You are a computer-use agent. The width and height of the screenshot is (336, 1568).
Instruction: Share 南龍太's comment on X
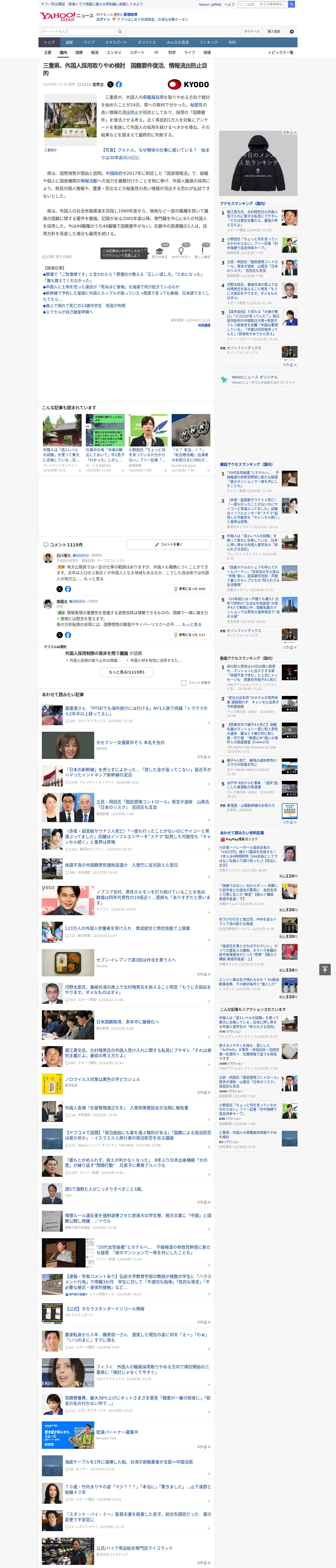pyautogui.click(x=59, y=635)
